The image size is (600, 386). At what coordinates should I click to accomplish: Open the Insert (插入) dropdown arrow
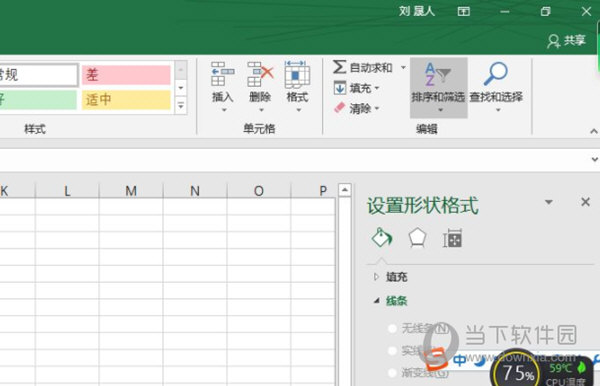click(224, 110)
